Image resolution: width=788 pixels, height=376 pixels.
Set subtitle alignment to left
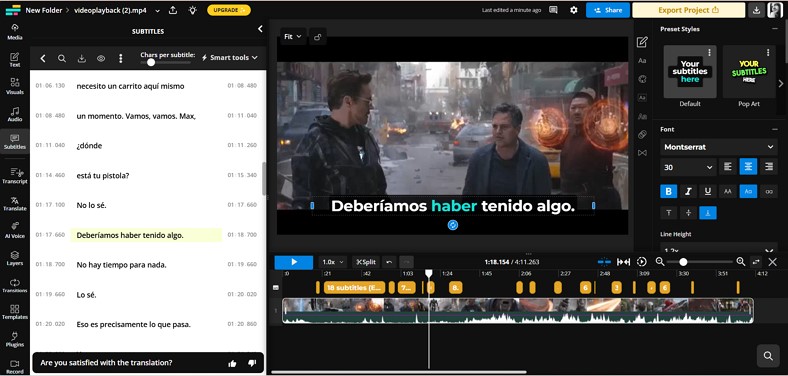[x=728, y=167]
